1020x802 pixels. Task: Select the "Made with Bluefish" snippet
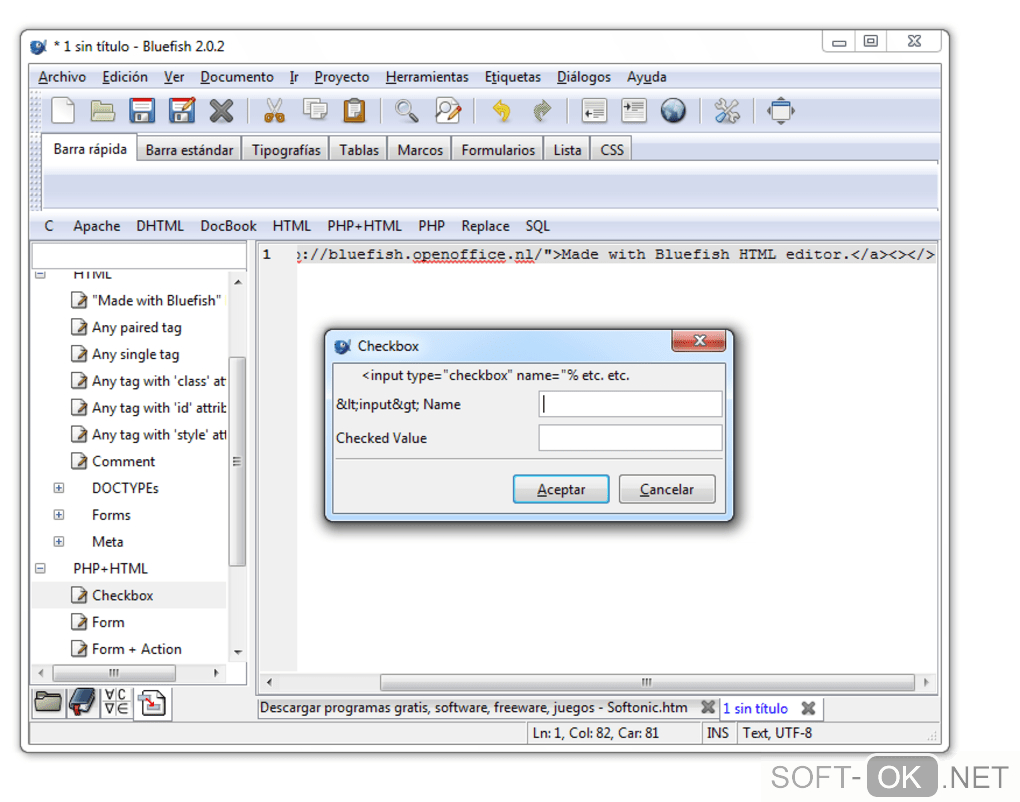[147, 301]
